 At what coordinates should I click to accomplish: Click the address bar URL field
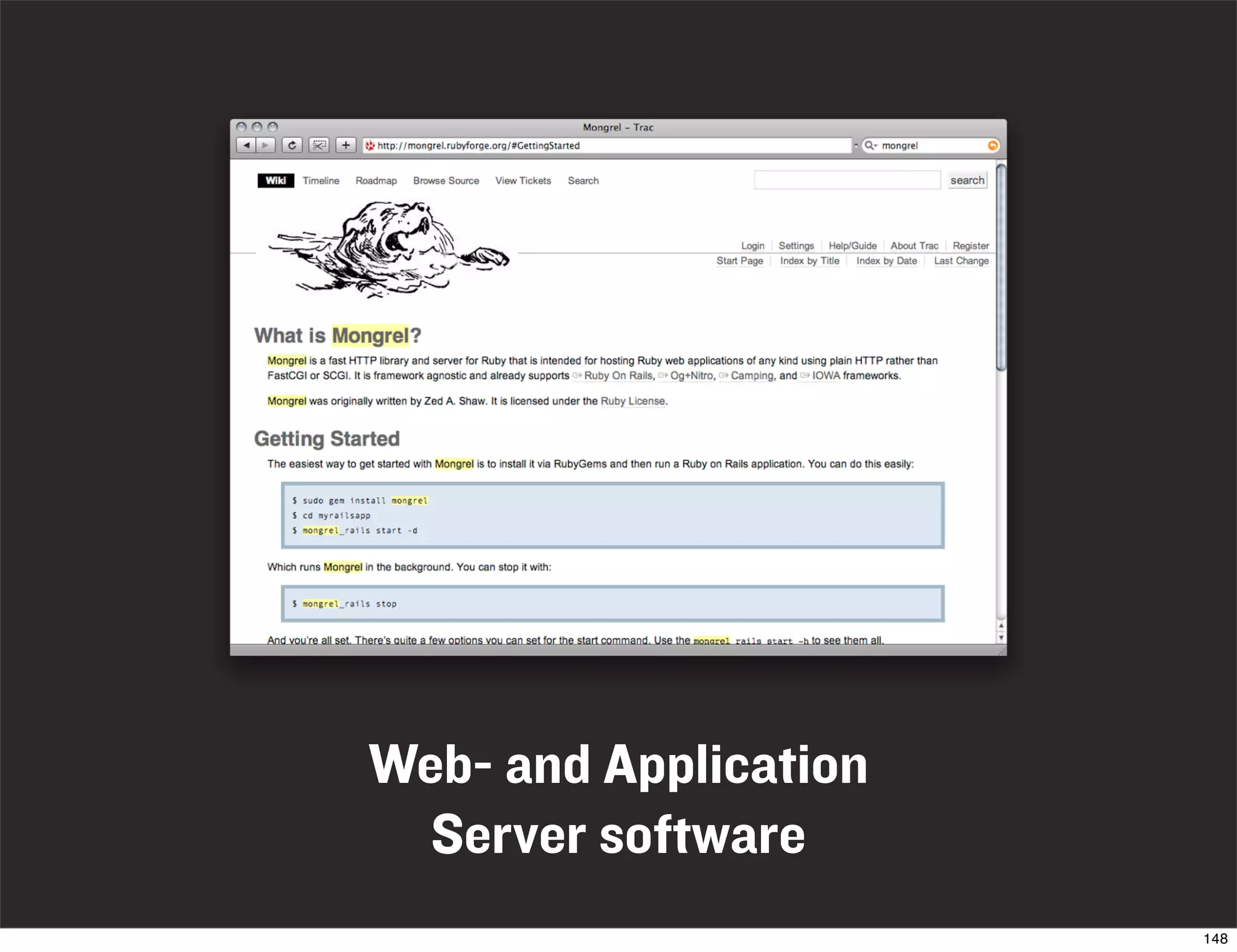coord(606,146)
